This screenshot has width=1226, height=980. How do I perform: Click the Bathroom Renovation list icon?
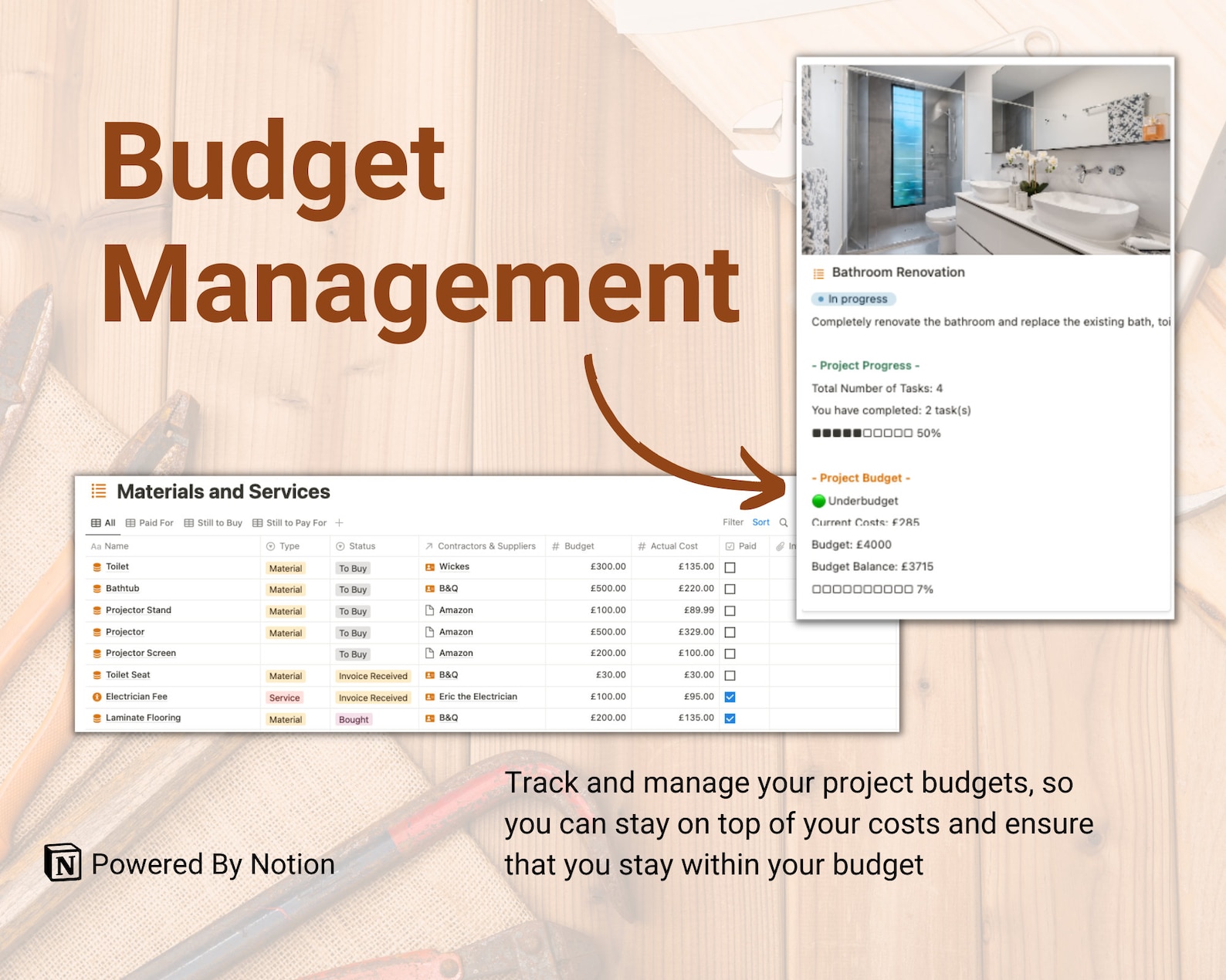point(818,273)
